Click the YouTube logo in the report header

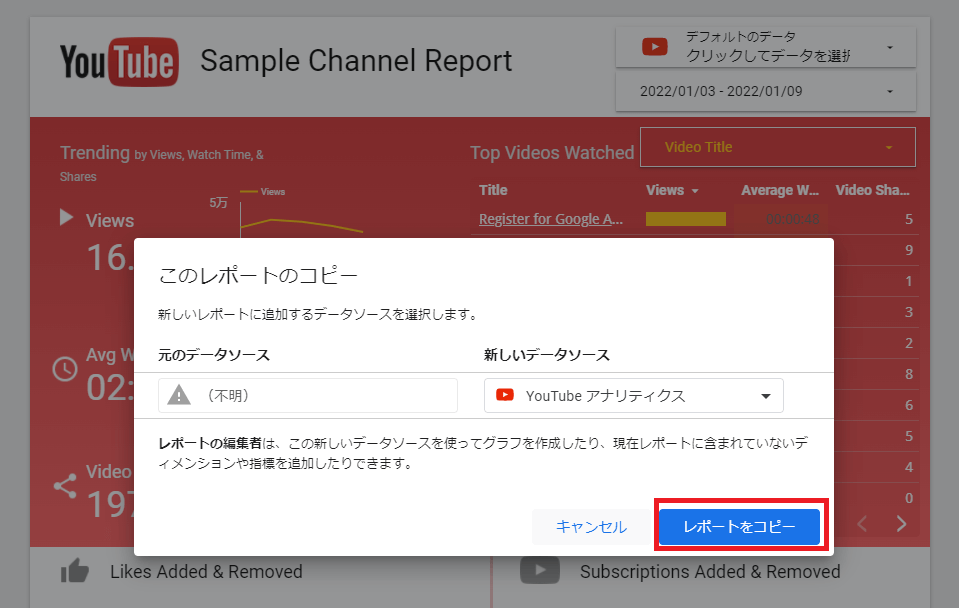119,62
